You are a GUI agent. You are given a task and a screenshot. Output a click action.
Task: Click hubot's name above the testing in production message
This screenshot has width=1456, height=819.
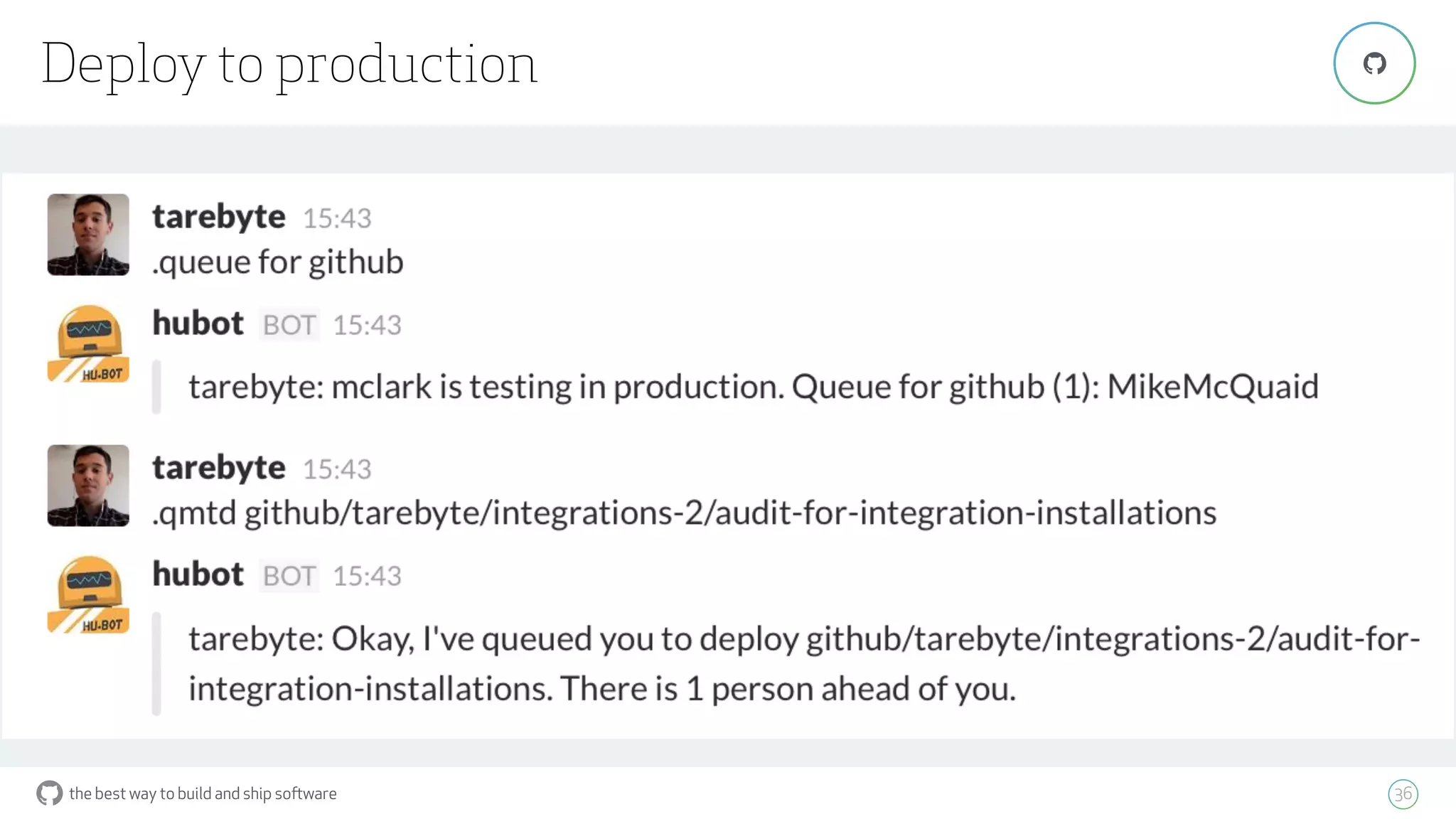point(198,323)
